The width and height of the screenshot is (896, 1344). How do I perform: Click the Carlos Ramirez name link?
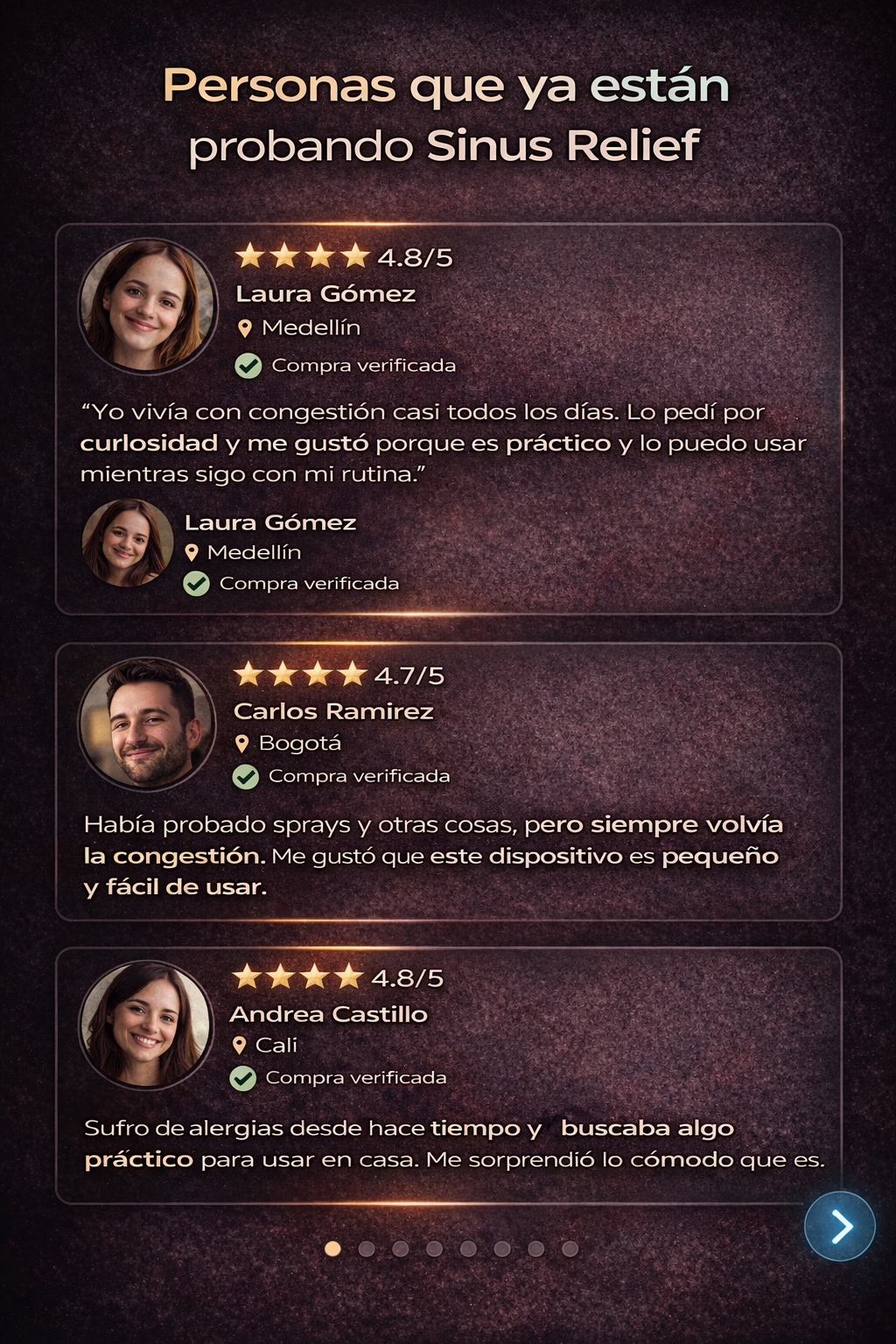pos(333,711)
